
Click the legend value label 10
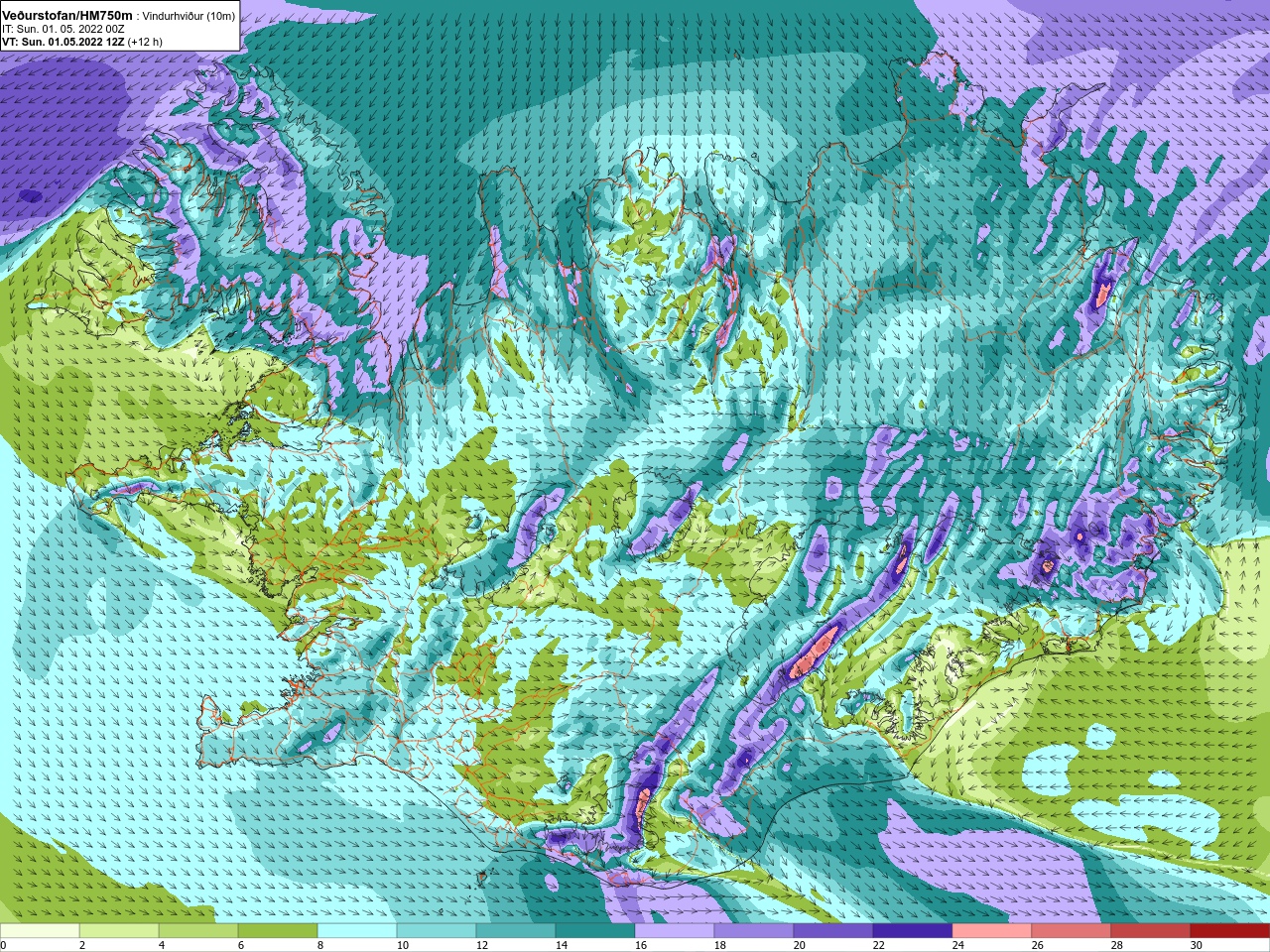[x=403, y=945]
